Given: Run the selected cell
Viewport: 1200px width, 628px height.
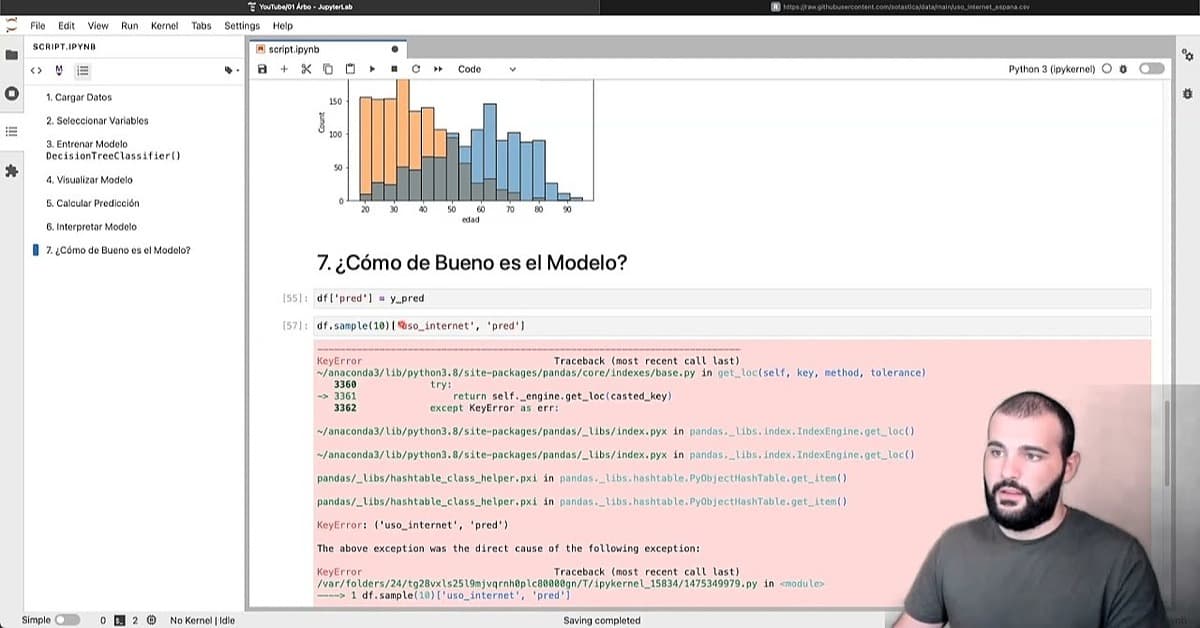Looking at the screenshot, I should coord(372,69).
